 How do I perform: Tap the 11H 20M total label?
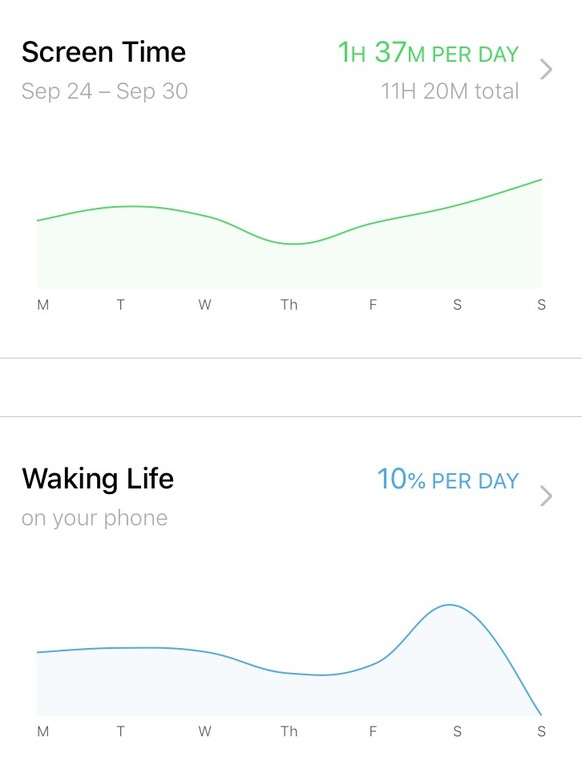point(450,91)
